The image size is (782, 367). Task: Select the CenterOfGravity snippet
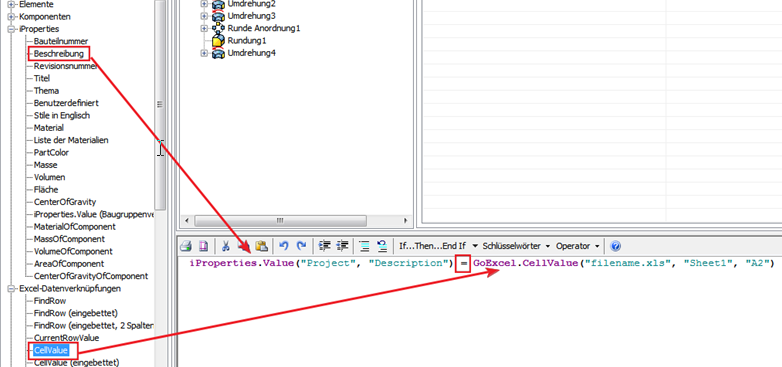tap(65, 202)
